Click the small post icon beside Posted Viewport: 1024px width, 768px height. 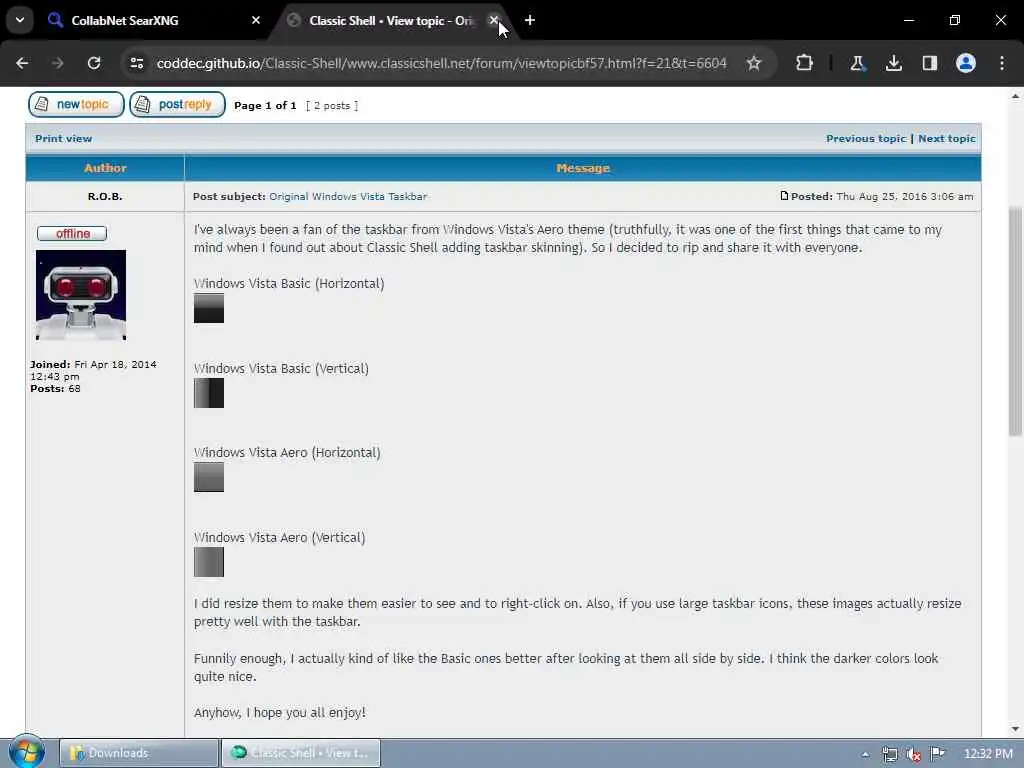[x=784, y=196]
